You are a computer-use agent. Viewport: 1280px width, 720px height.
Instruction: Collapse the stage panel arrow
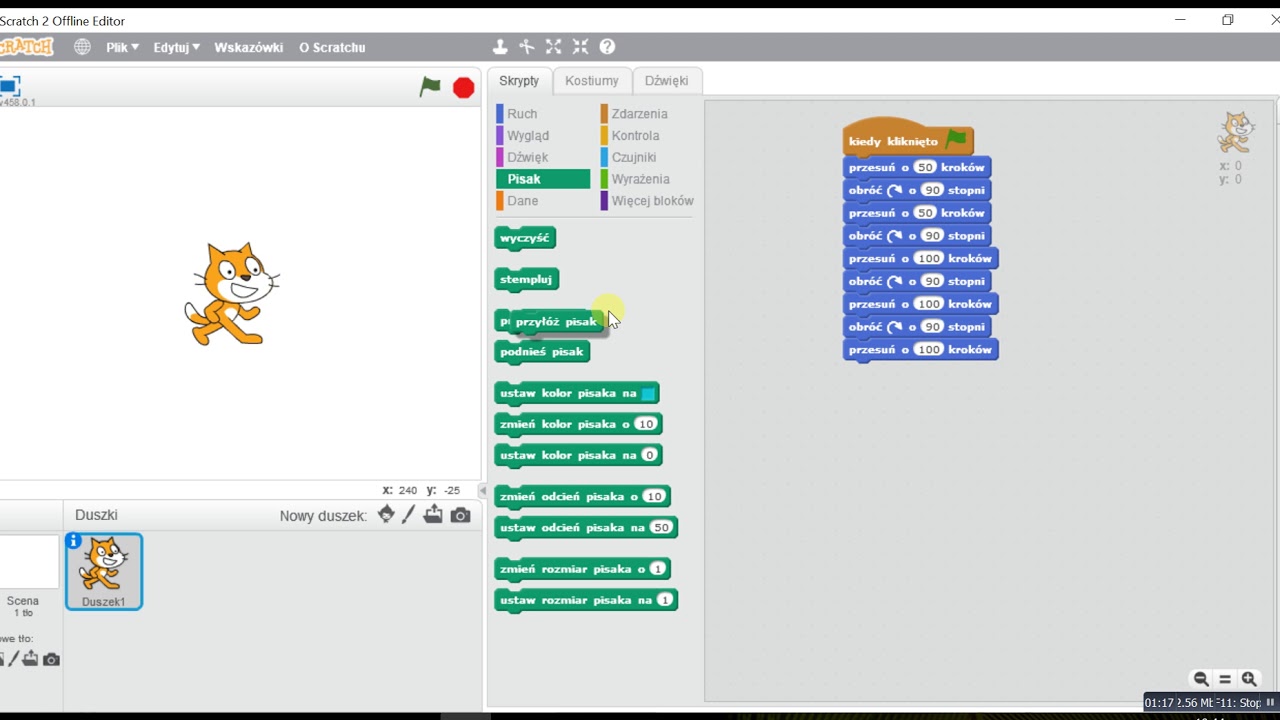coord(482,490)
